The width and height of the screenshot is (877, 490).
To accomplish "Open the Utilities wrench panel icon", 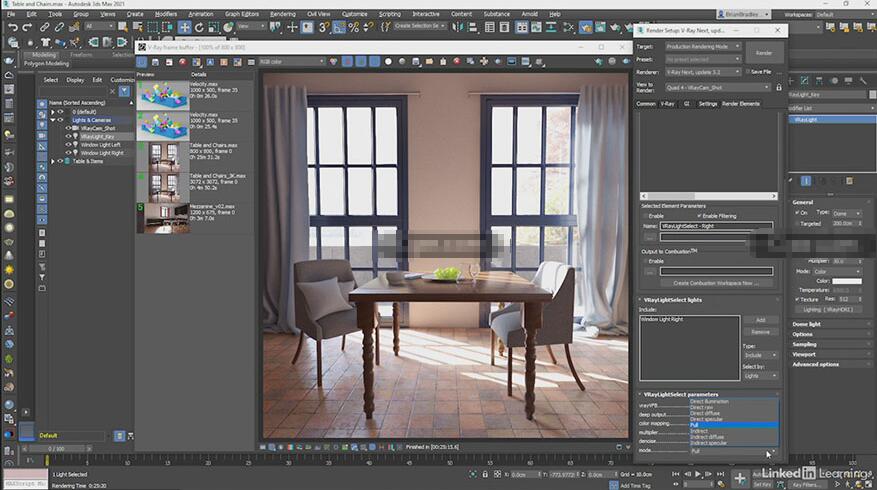I will (x=864, y=81).
